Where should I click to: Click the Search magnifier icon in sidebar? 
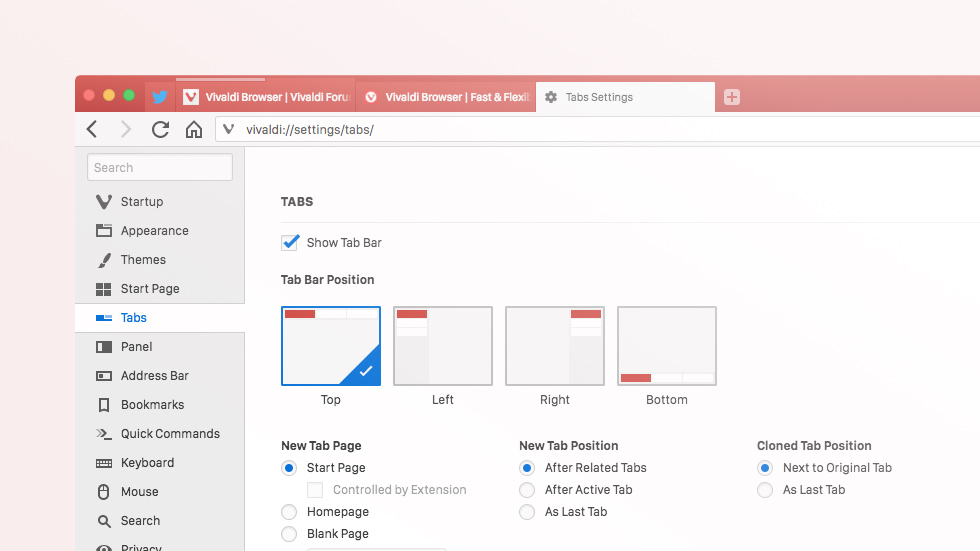104,521
